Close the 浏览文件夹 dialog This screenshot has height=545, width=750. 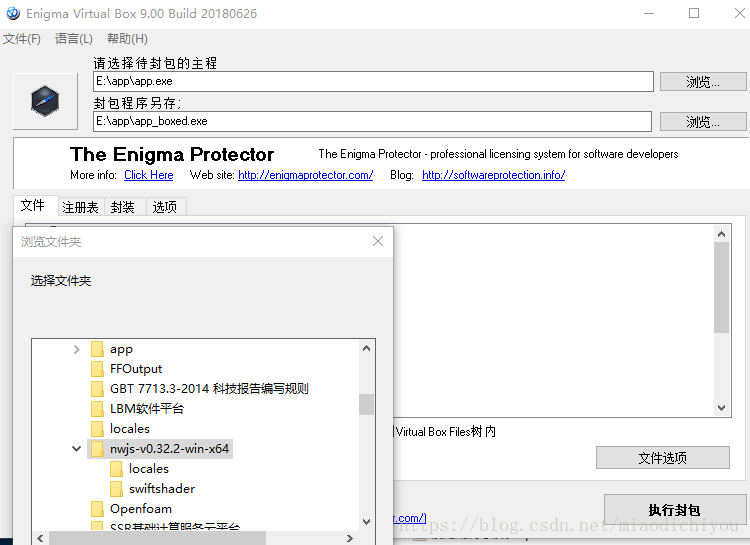click(x=378, y=241)
